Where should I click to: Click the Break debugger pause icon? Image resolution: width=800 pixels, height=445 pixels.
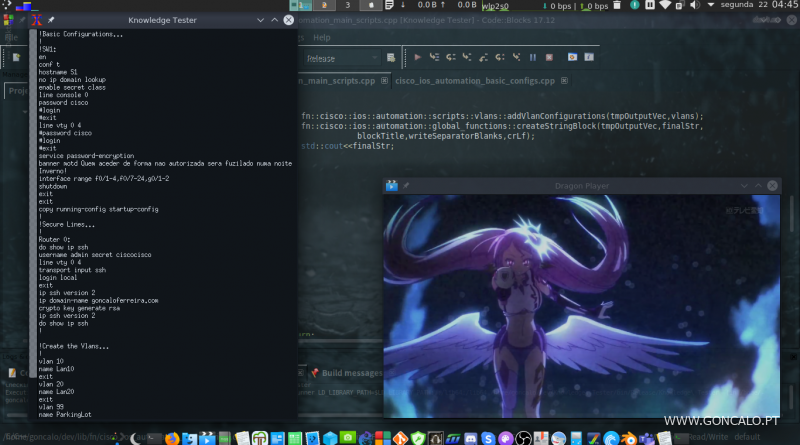click(533, 57)
